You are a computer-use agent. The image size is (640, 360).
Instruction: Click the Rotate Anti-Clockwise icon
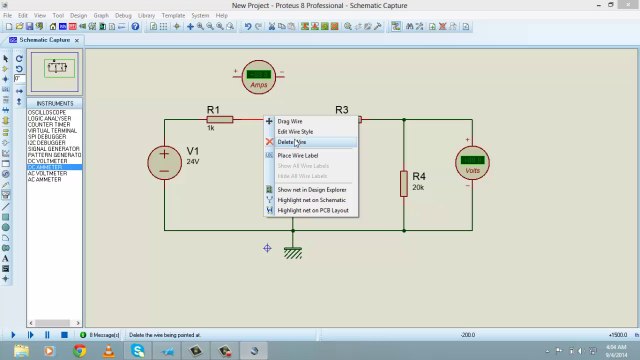point(19,69)
